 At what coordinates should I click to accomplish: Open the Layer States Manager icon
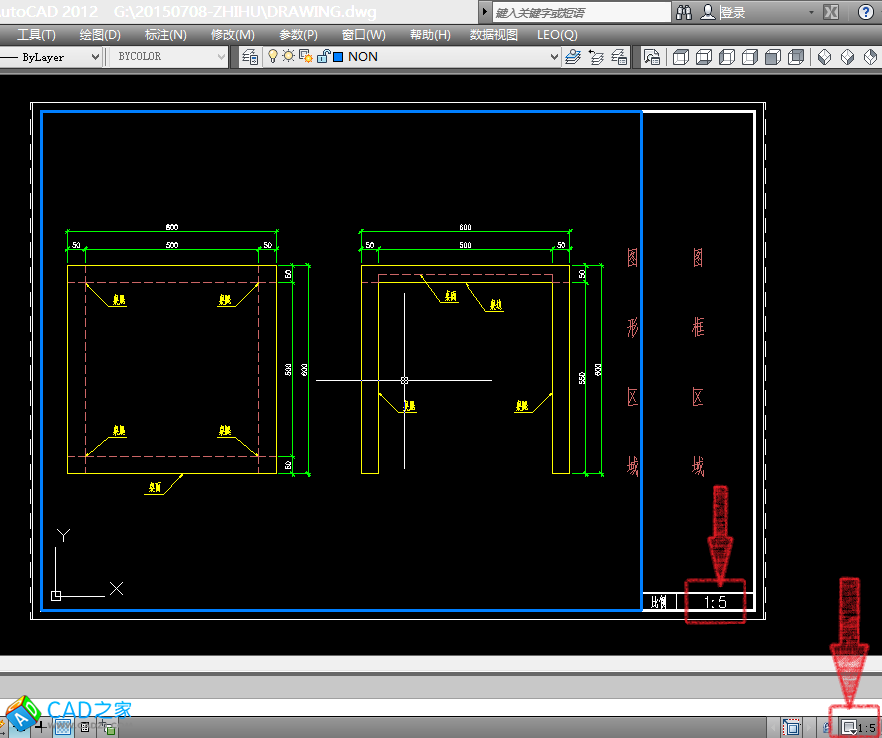(620, 57)
